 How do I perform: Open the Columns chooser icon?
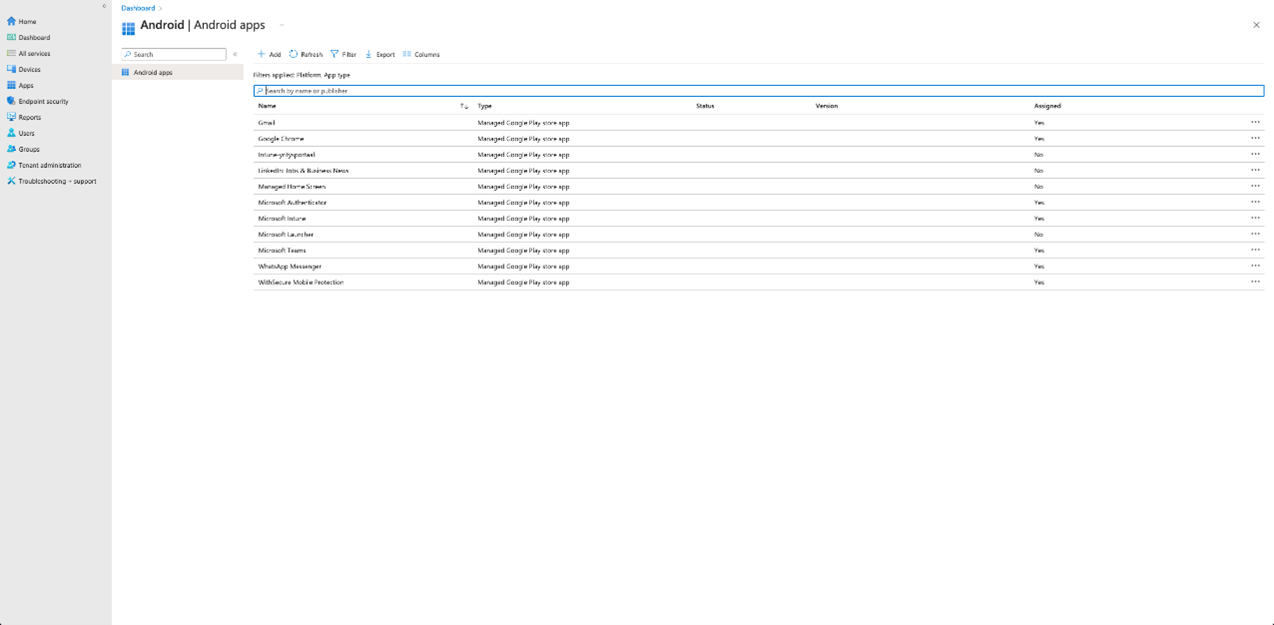407,54
